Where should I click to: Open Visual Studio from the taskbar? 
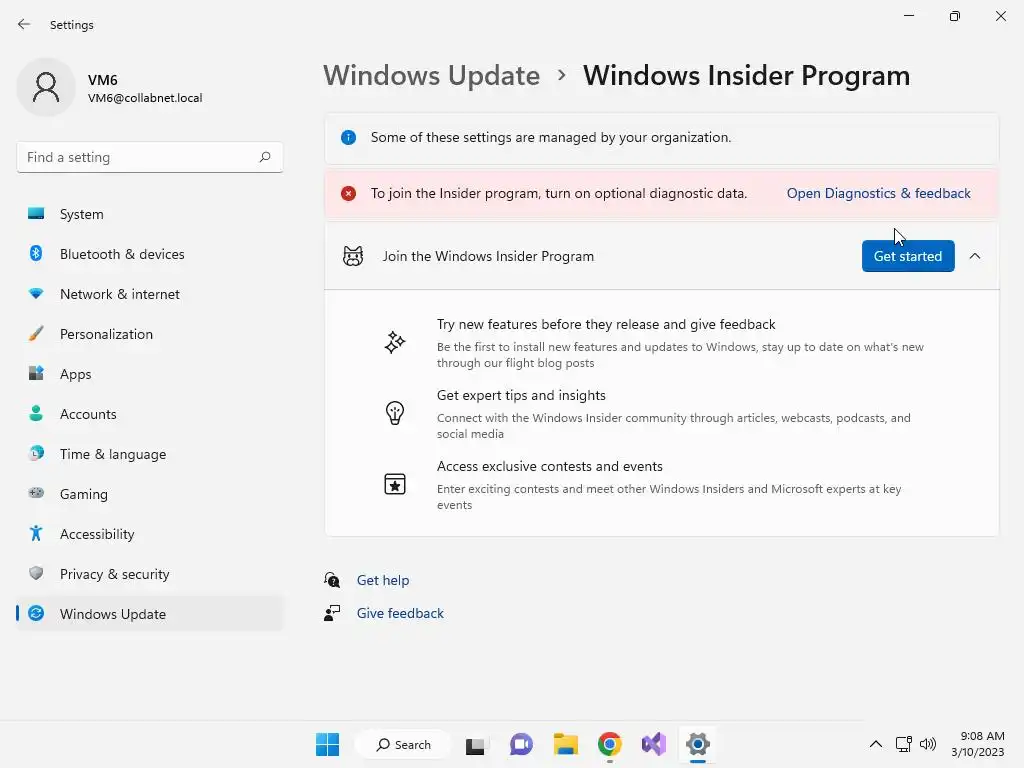tap(654, 744)
